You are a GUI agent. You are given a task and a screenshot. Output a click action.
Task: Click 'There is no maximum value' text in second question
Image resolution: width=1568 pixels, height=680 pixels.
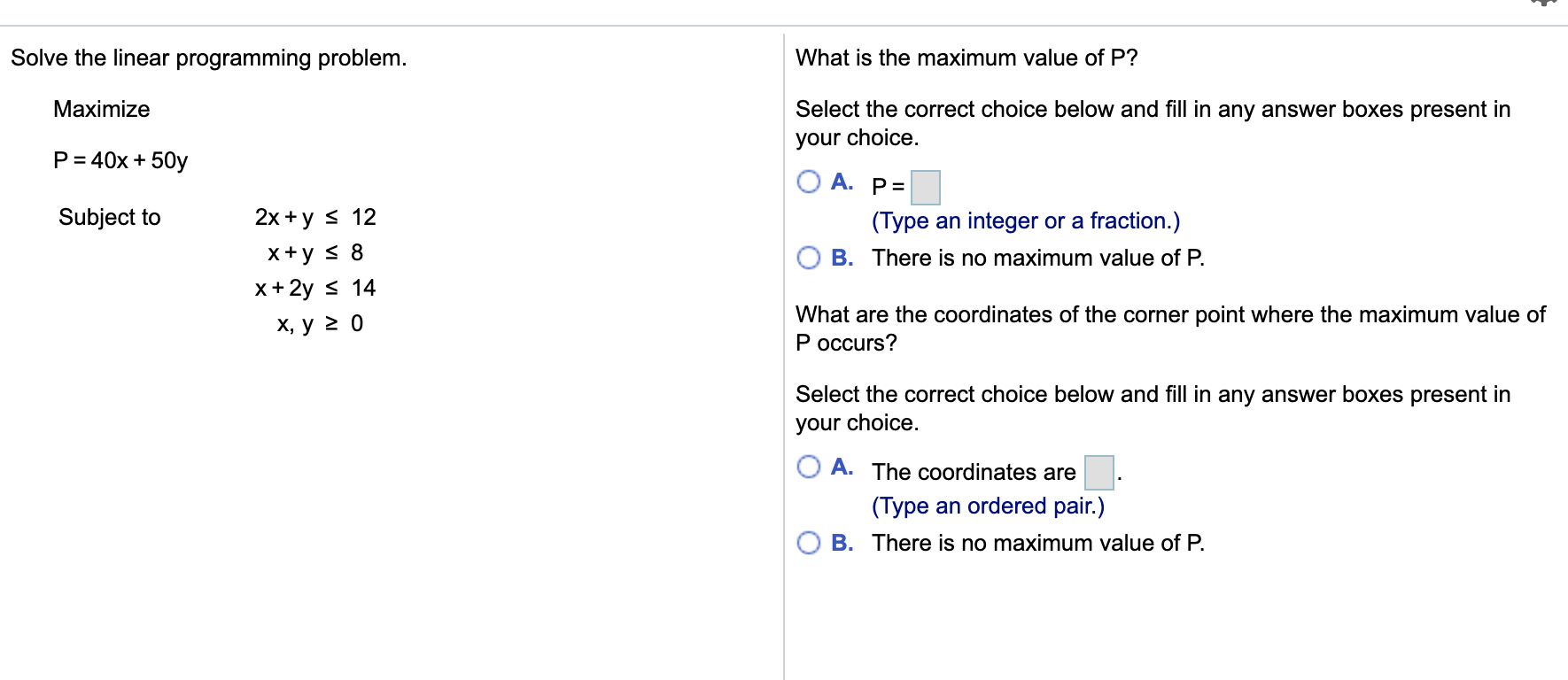click(1037, 543)
